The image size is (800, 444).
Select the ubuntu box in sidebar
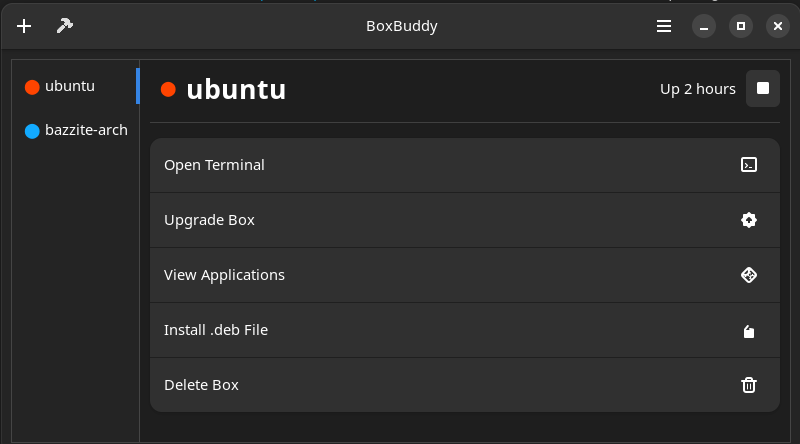pyautogui.click(x=76, y=86)
